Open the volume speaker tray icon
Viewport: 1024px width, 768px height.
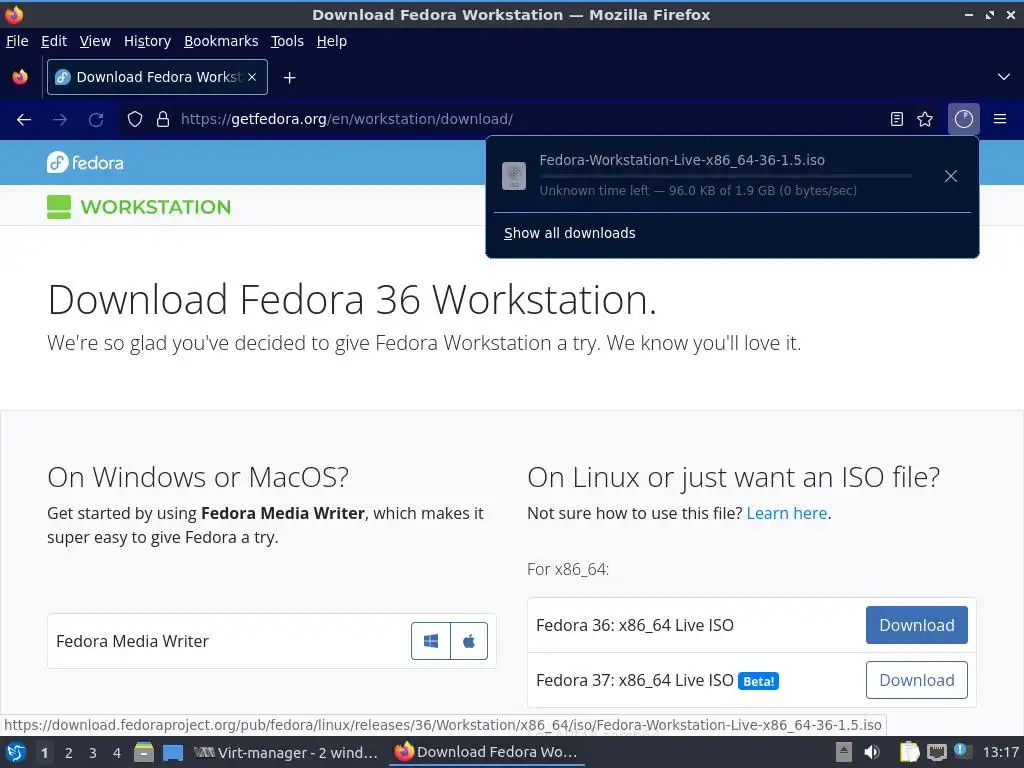pos(872,752)
